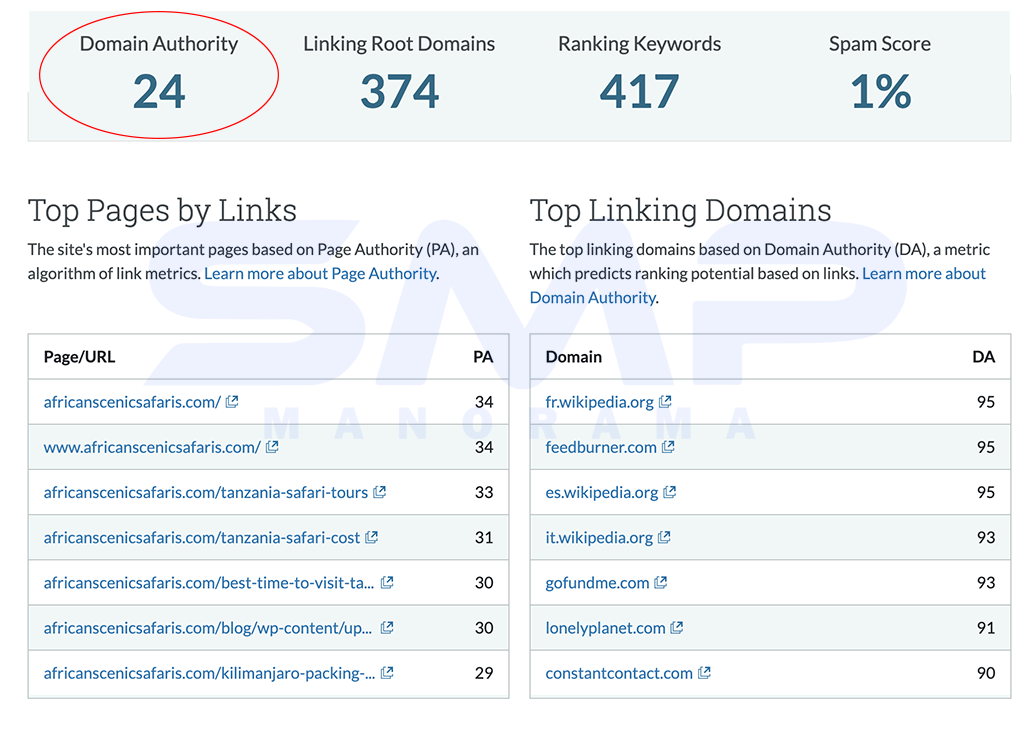Click the DA column header
The image size is (1034, 734).
click(x=983, y=357)
